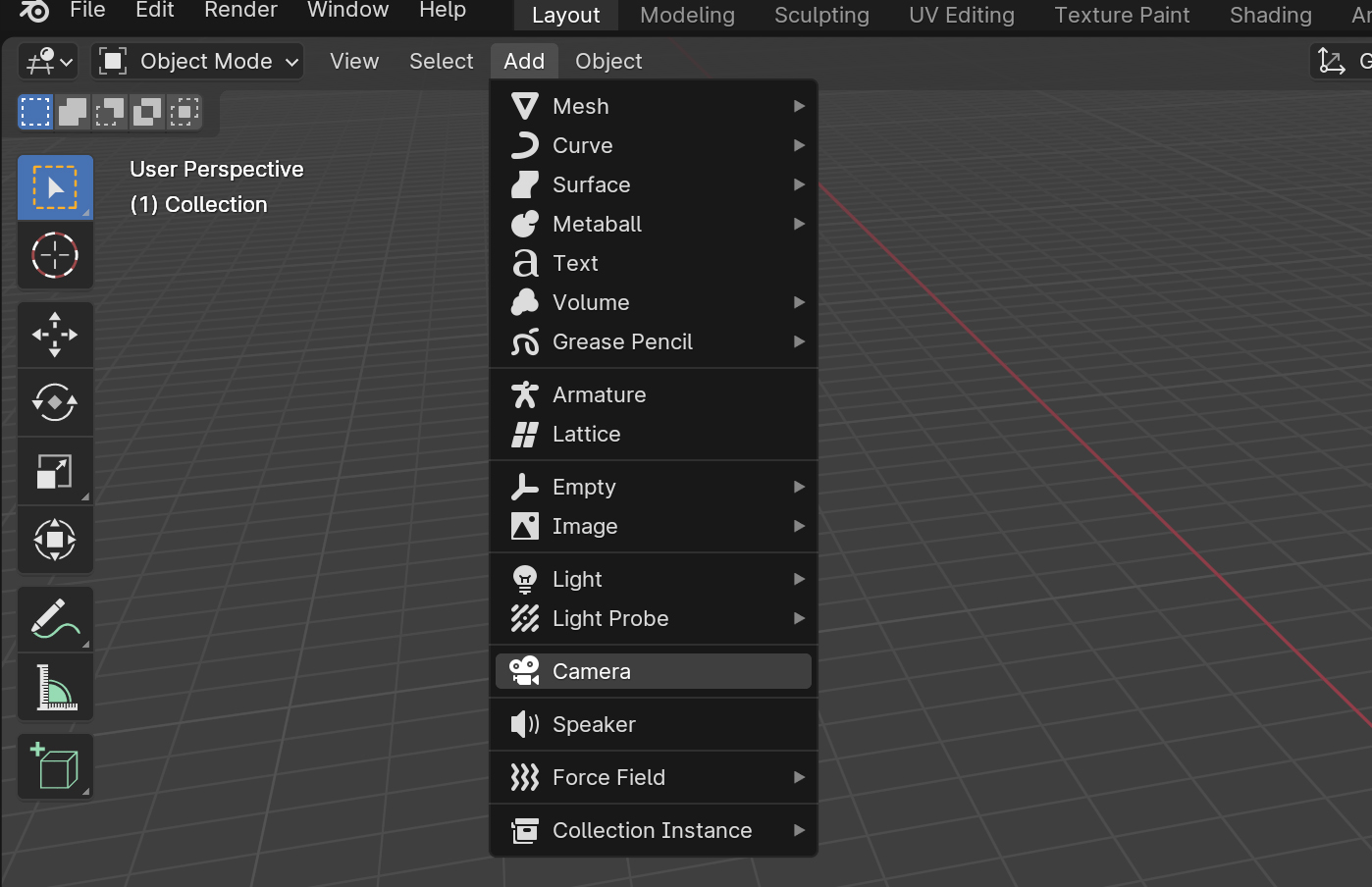This screenshot has height=887, width=1372.
Task: Open the viewport View menu
Action: tap(354, 62)
